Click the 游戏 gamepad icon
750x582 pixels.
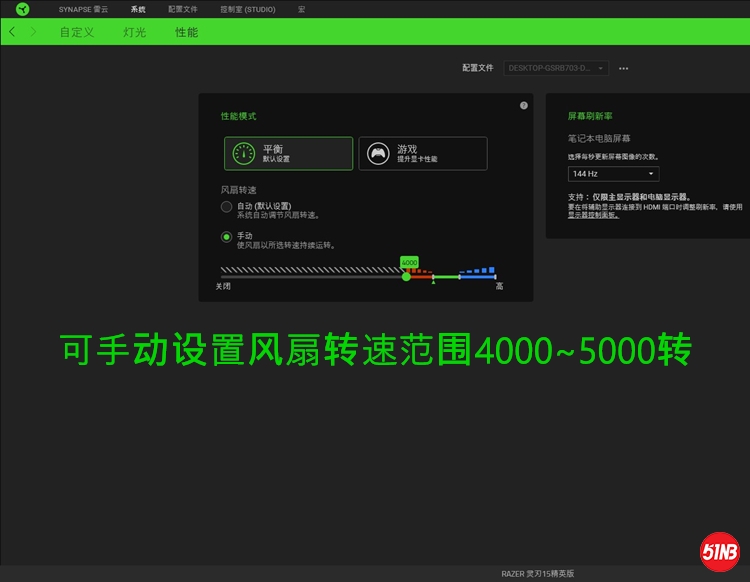tap(377, 153)
